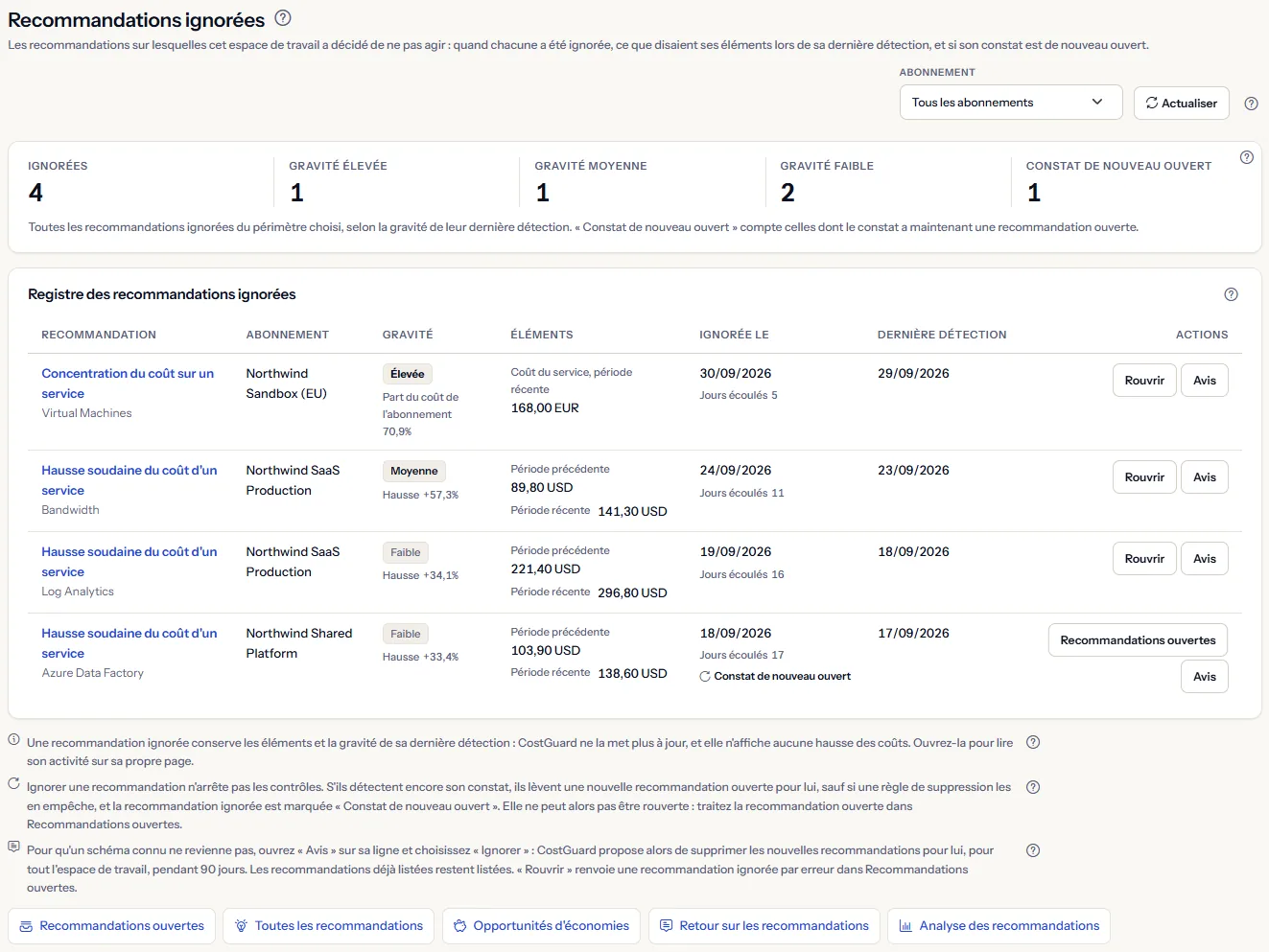Viewport: 1269px width, 952px height.
Task: Go to Toutes les recommandations footer link
Action: pos(329,926)
